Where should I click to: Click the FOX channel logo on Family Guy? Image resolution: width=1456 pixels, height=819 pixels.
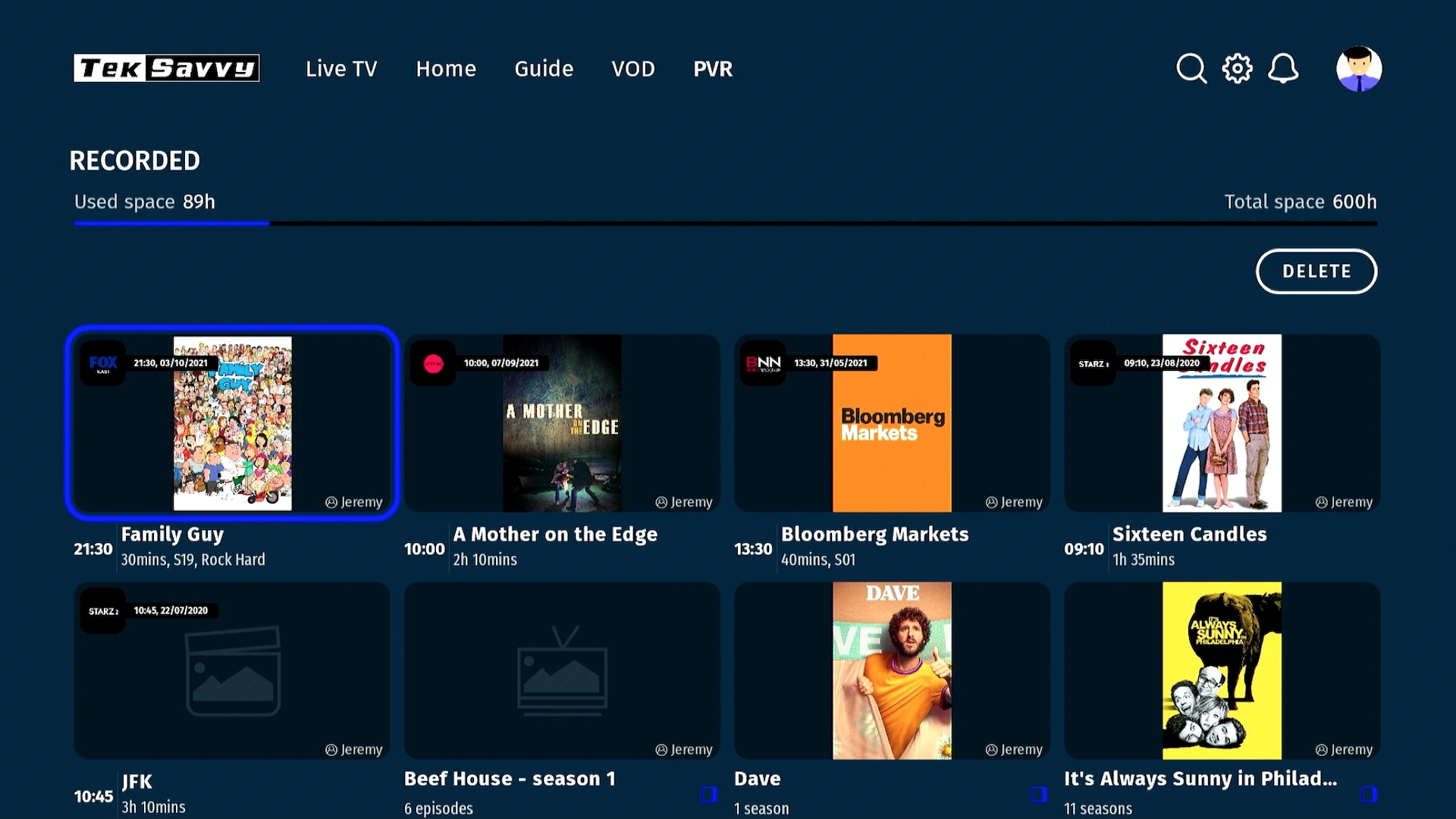click(102, 363)
